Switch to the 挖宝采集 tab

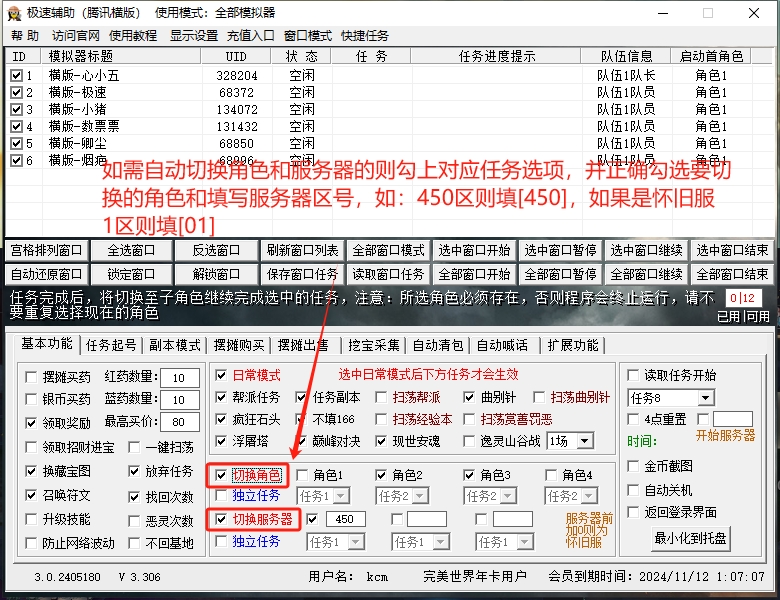[373, 345]
